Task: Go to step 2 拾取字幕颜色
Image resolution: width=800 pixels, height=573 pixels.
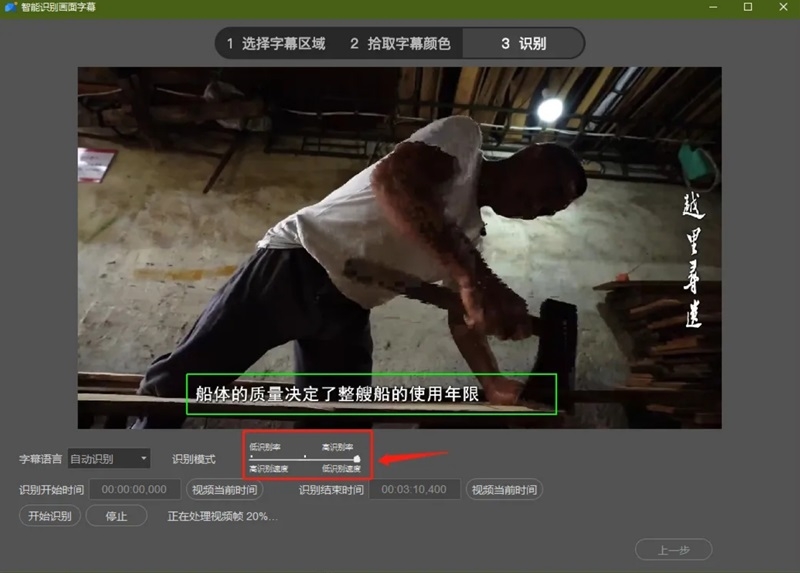Action: [400, 44]
